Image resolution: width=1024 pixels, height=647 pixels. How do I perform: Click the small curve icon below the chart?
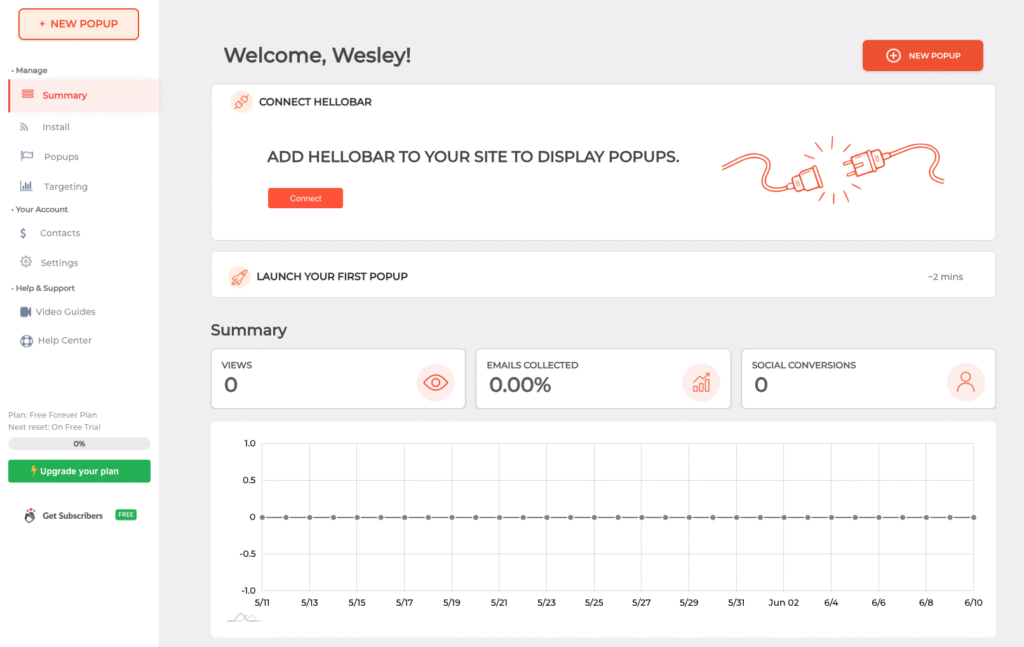pos(244,618)
